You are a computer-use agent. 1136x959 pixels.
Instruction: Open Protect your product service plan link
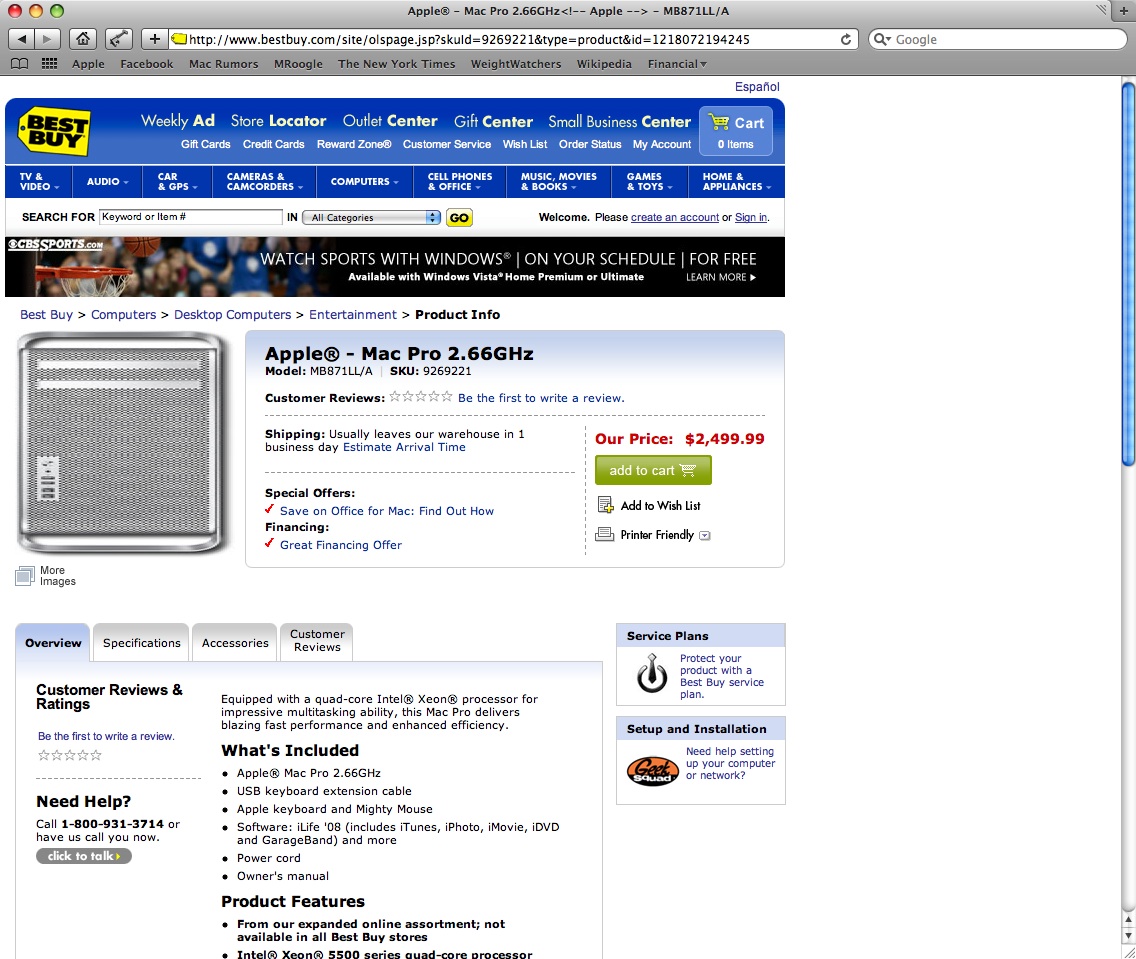[x=722, y=676]
